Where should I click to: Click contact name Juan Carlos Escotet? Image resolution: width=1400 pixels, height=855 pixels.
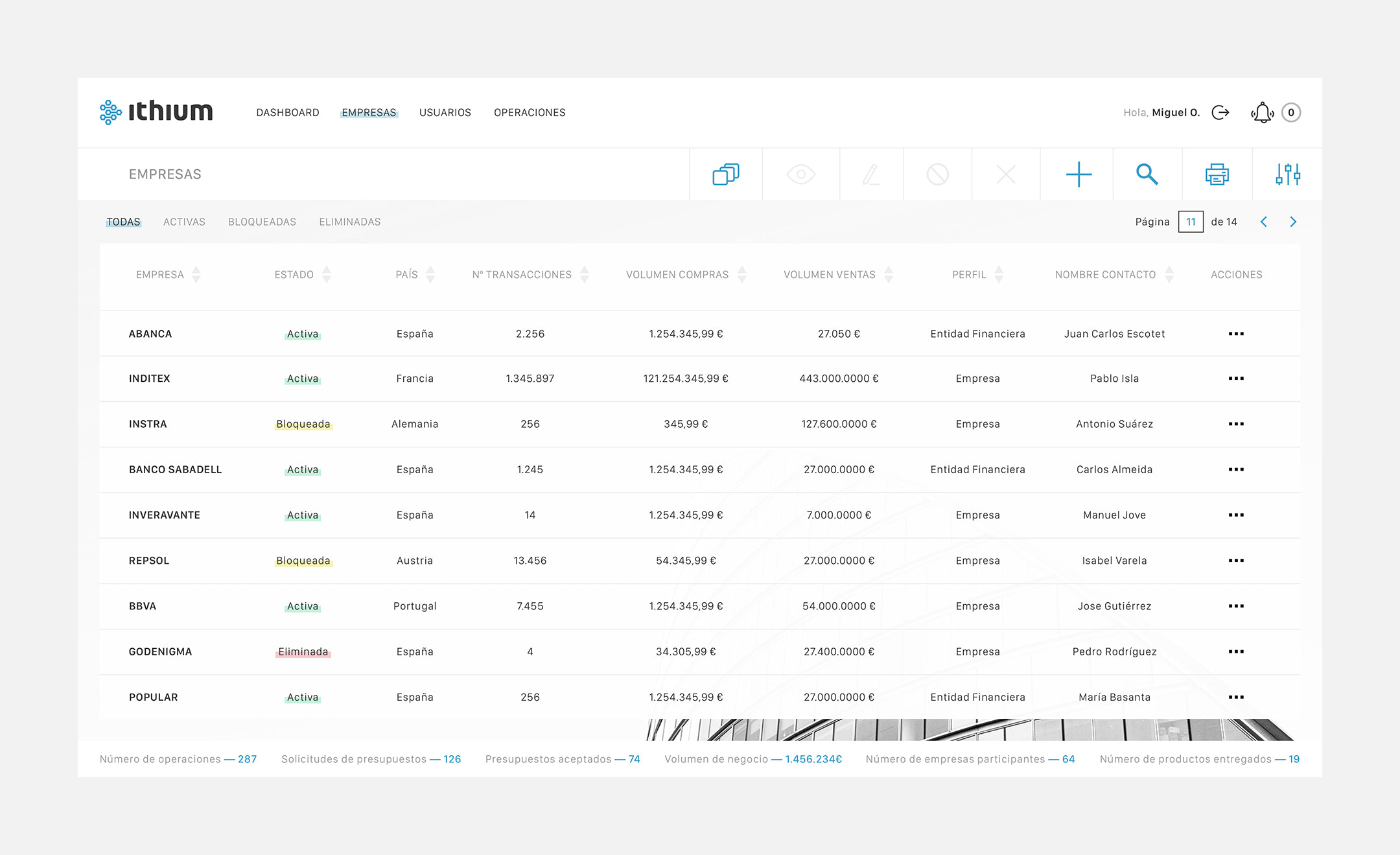pyautogui.click(x=1114, y=334)
